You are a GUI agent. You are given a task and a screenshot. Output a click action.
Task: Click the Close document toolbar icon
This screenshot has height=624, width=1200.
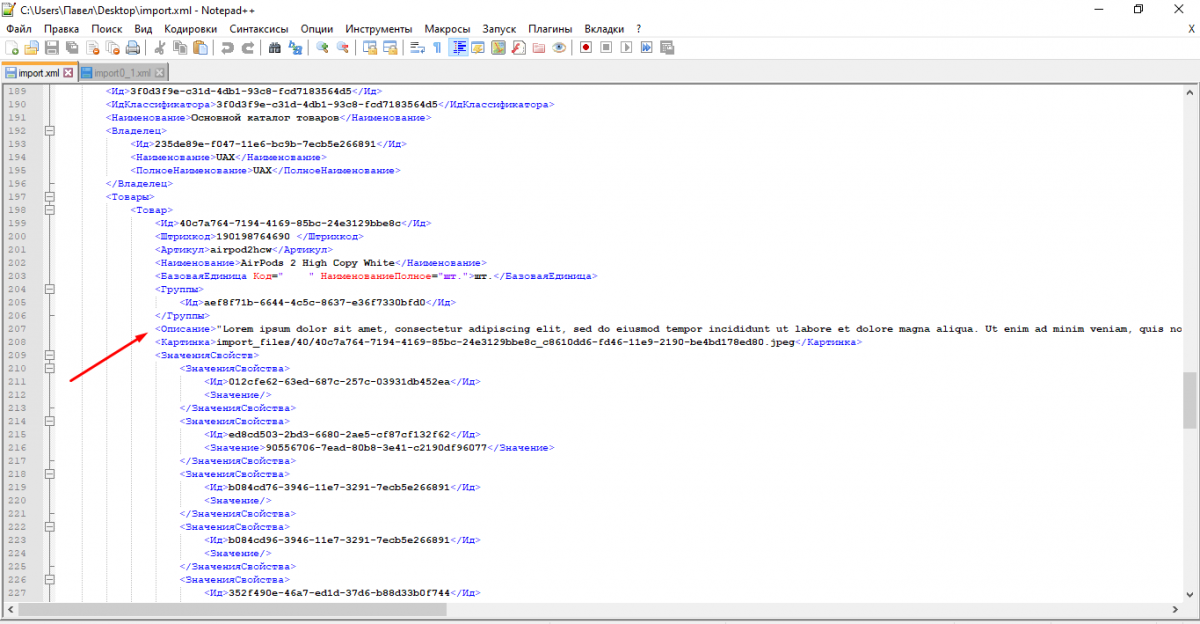92,47
